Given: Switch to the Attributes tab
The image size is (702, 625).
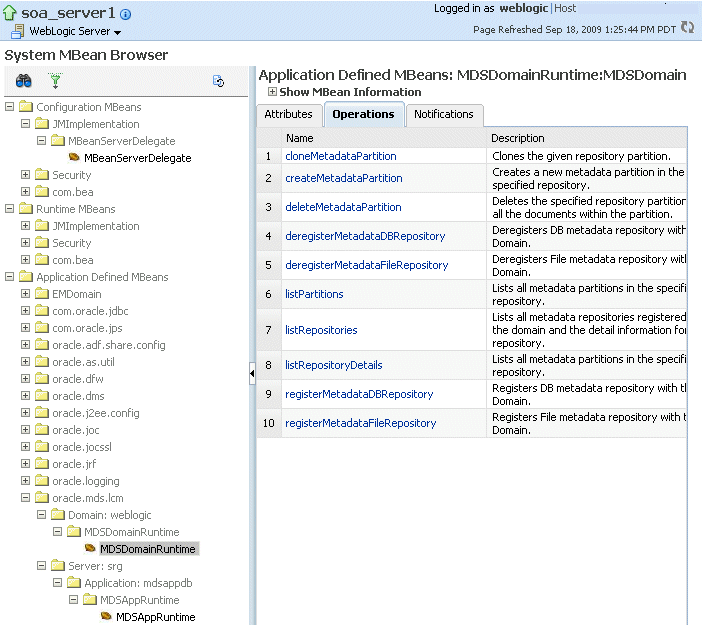Looking at the screenshot, I should pyautogui.click(x=289, y=114).
